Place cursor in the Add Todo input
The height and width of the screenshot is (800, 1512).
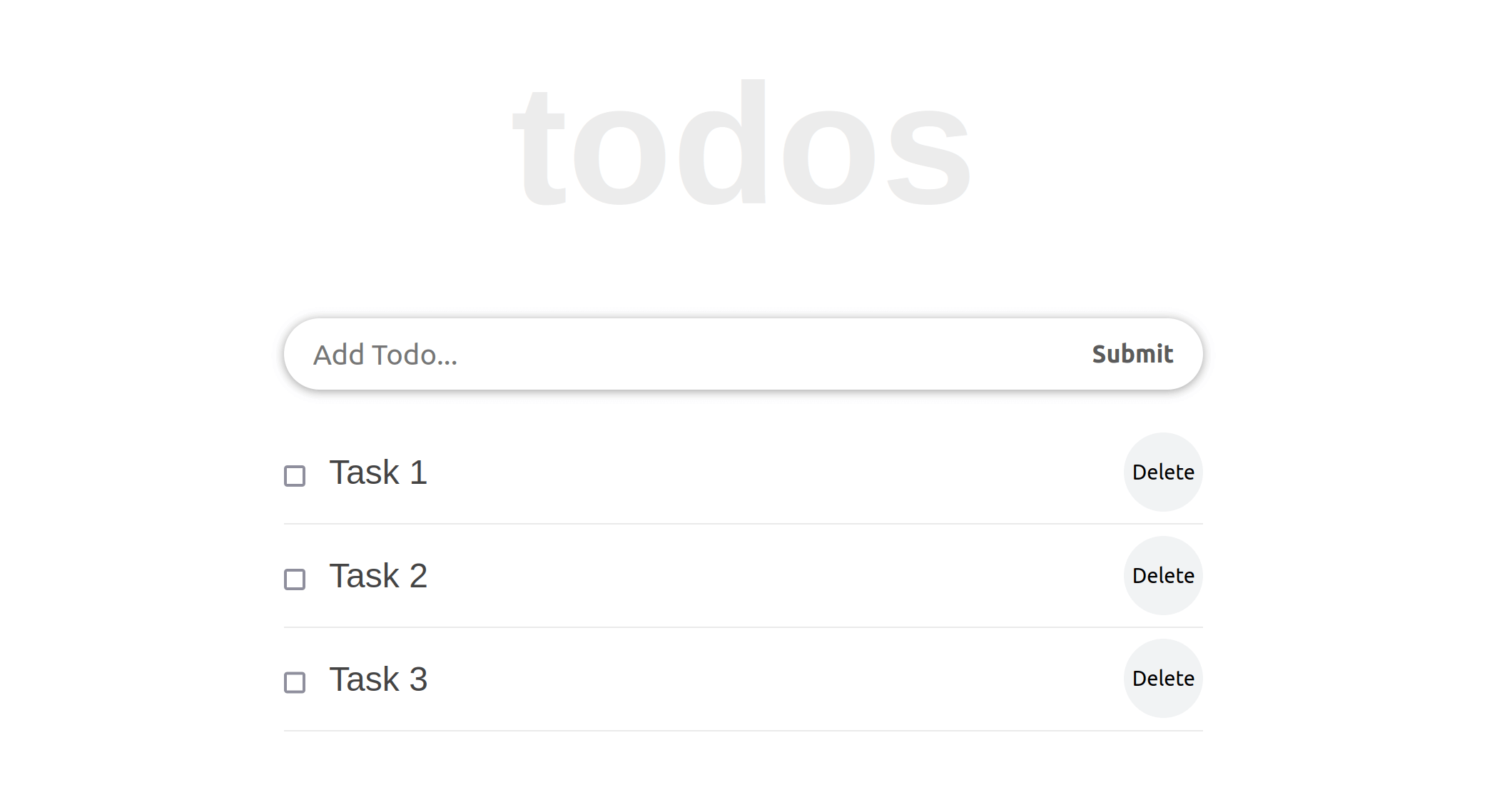(x=678, y=354)
